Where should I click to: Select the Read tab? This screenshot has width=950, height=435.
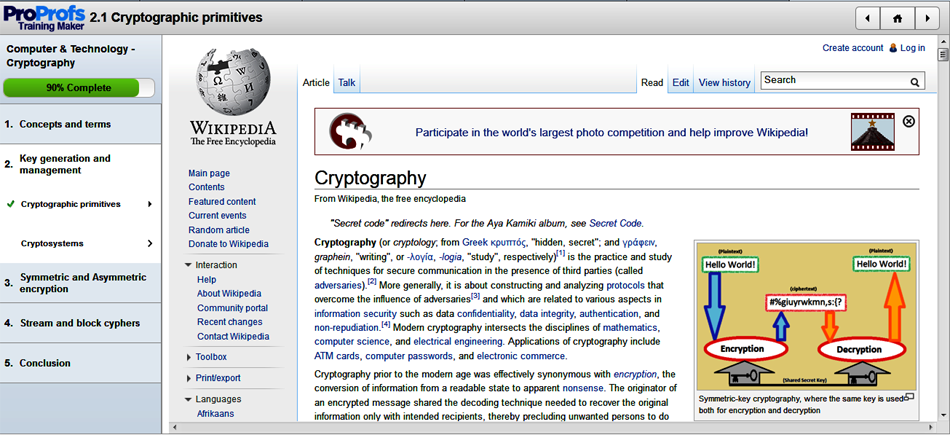tap(652, 82)
